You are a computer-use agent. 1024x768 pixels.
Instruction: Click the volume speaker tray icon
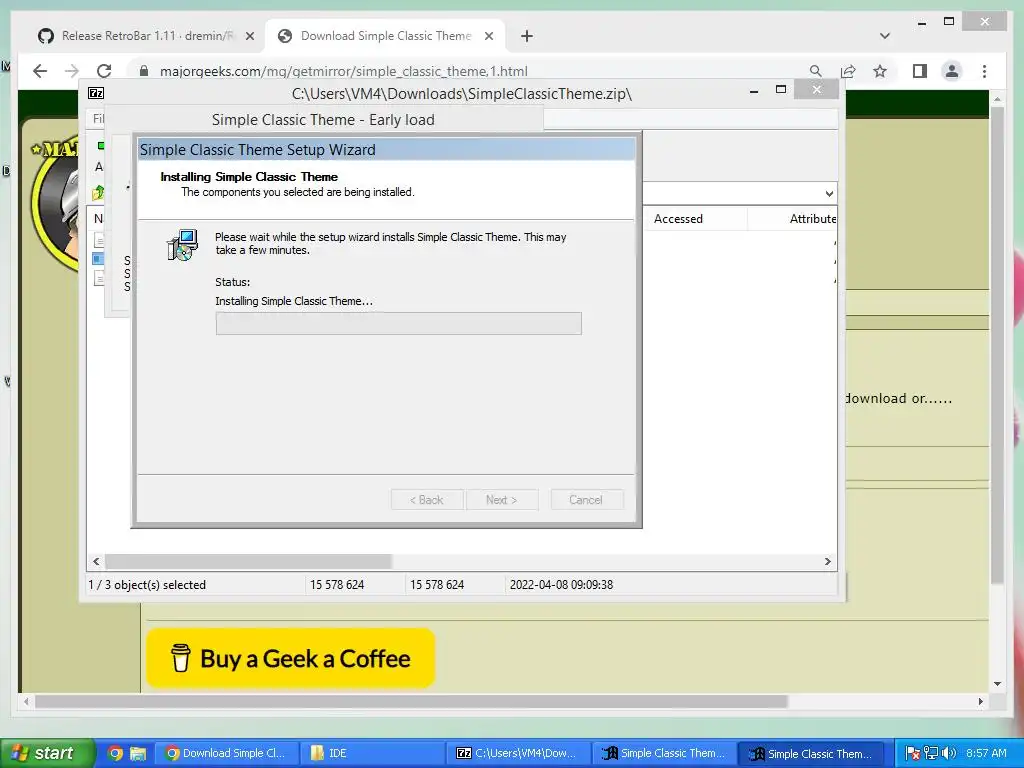948,754
